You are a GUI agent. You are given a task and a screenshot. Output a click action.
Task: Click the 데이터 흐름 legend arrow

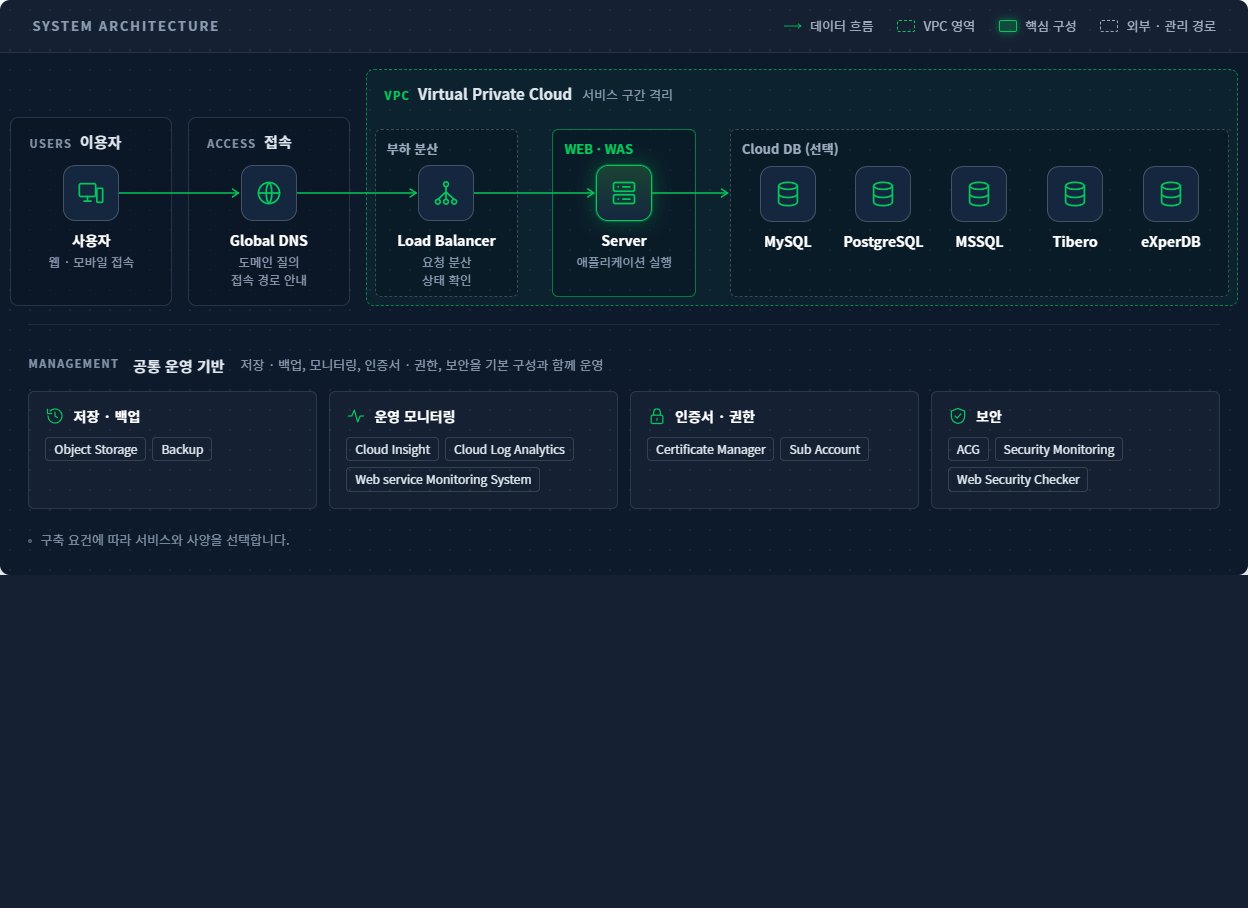click(x=794, y=26)
